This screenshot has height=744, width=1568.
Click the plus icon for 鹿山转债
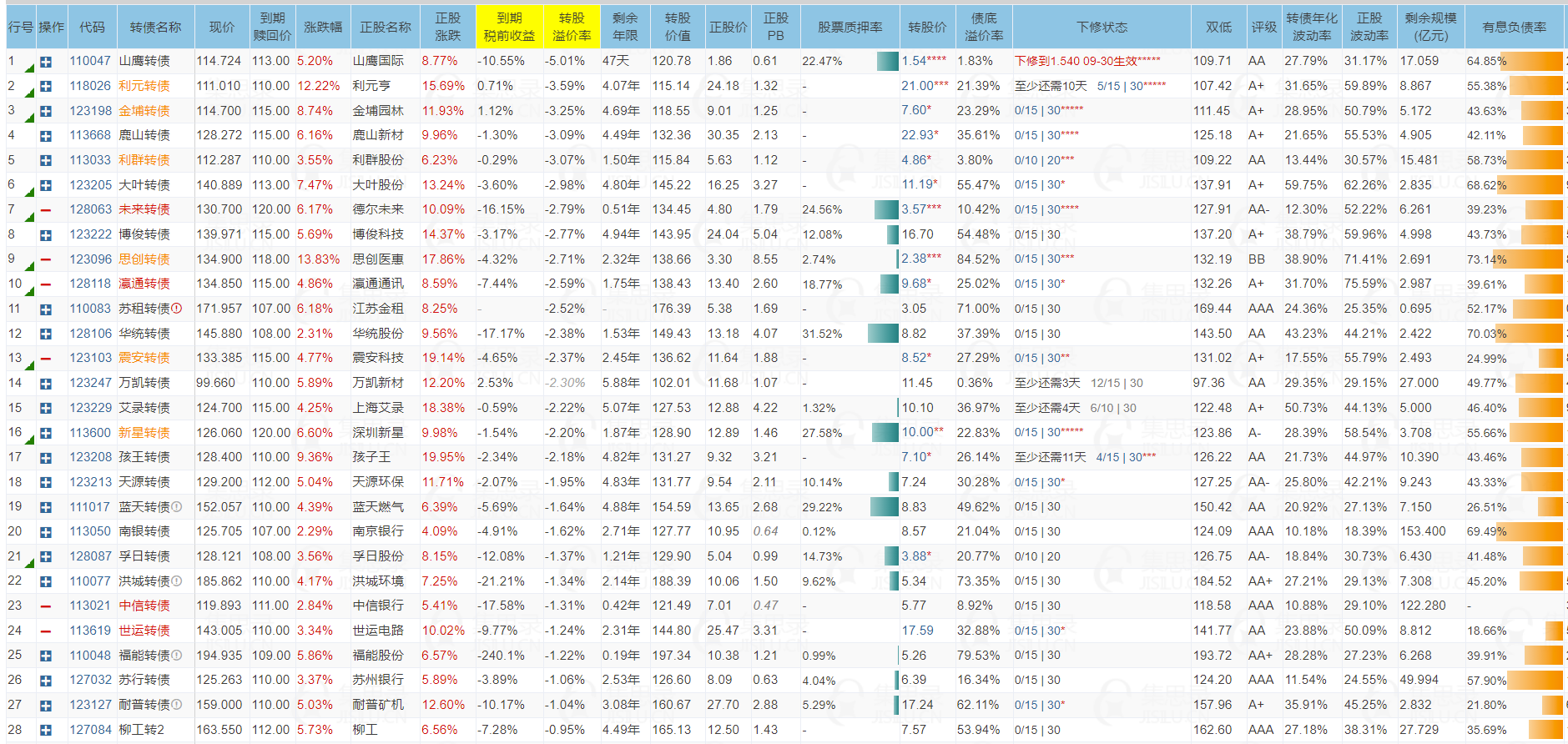tap(46, 136)
